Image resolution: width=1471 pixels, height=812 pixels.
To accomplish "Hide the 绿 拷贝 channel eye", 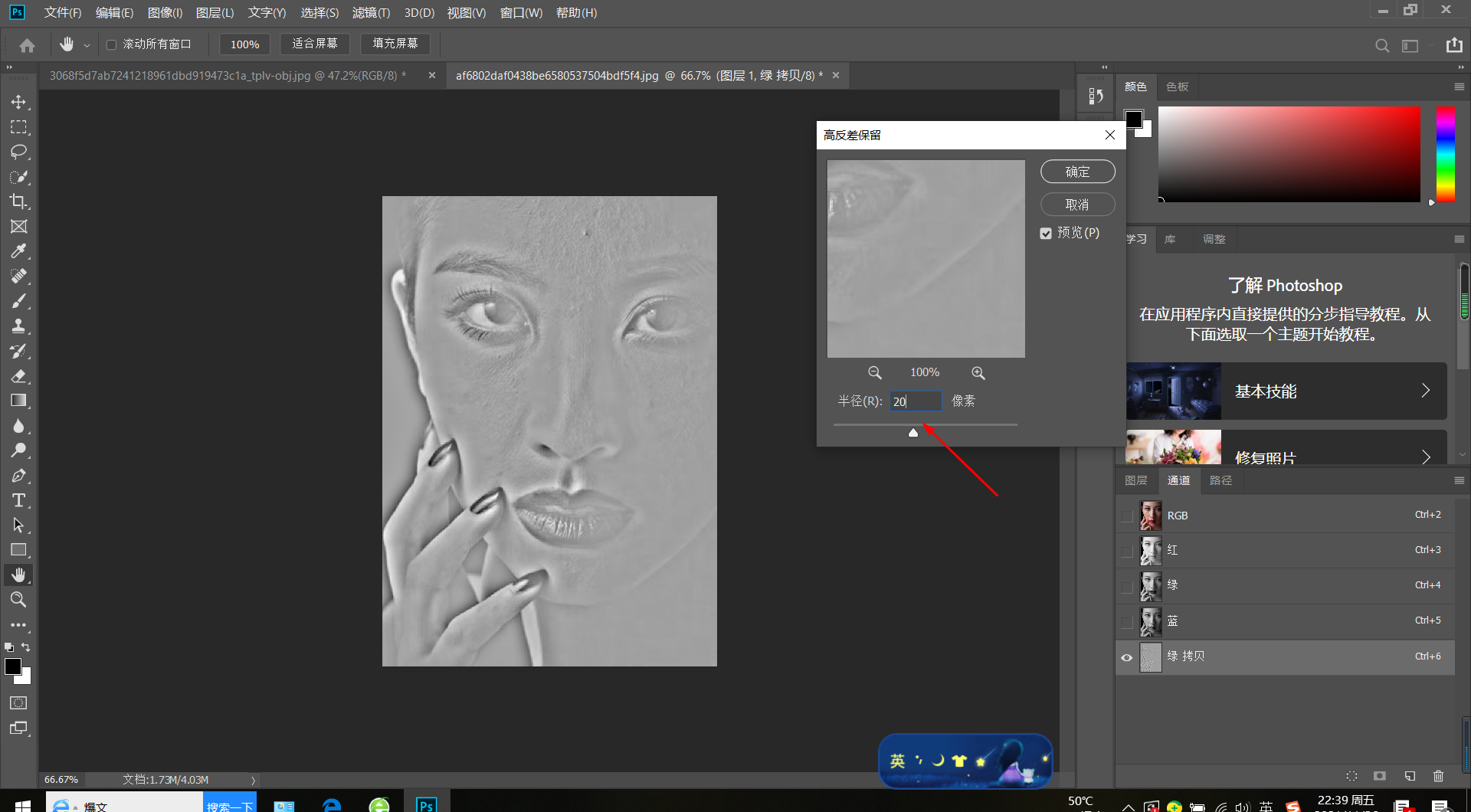I will click(1127, 657).
